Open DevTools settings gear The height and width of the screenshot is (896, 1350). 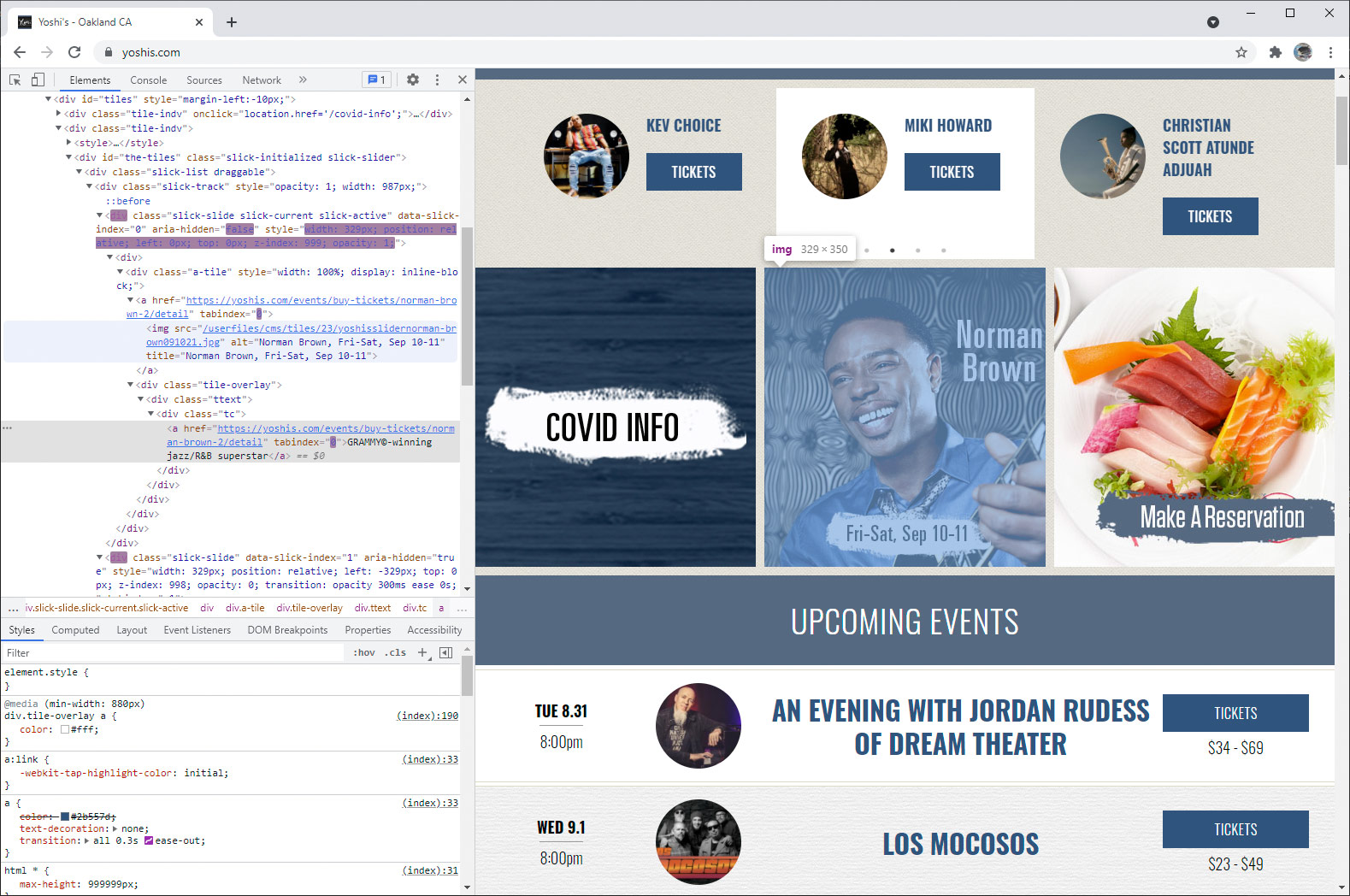pyautogui.click(x=413, y=80)
